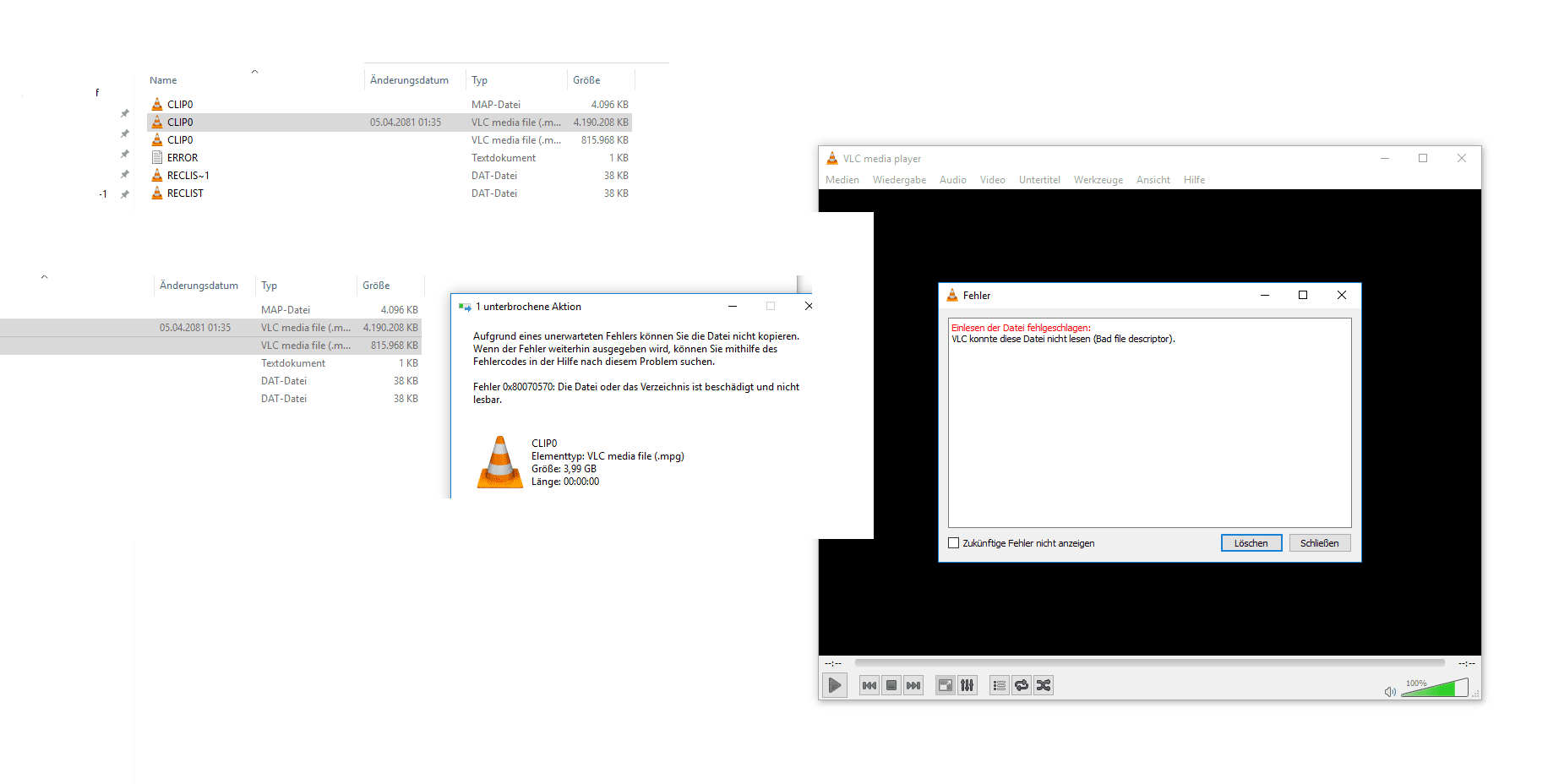
Task: Click the elapsed time label in VLC
Action: 833,663
